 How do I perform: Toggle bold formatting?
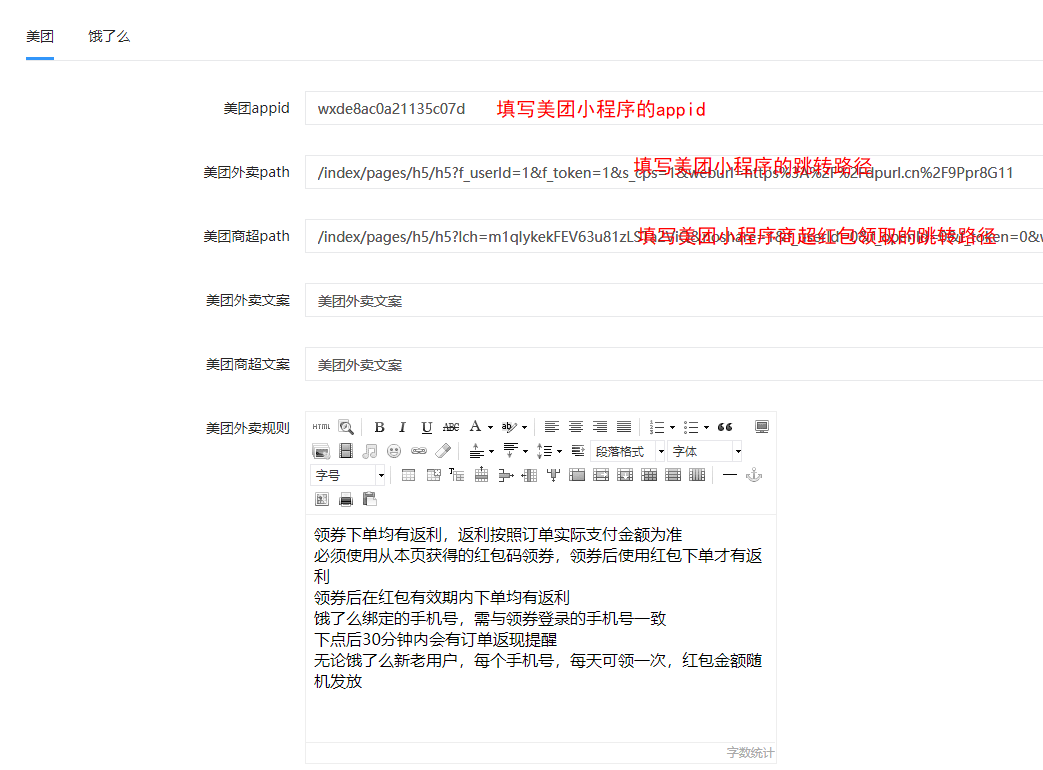pos(379,427)
